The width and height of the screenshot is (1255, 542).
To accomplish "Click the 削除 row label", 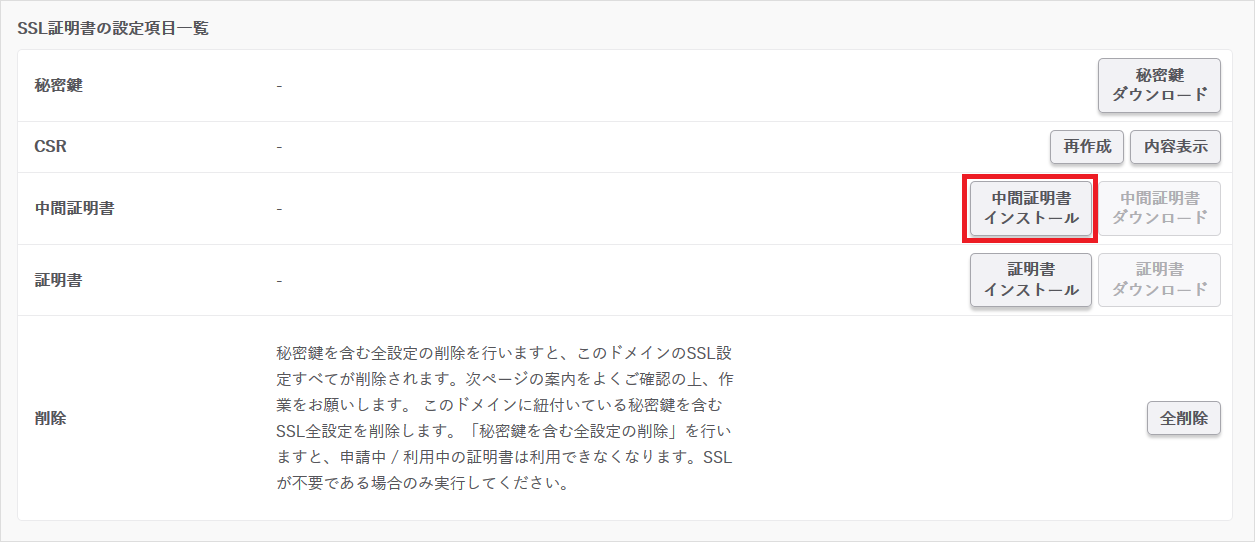I will click(x=50, y=418).
